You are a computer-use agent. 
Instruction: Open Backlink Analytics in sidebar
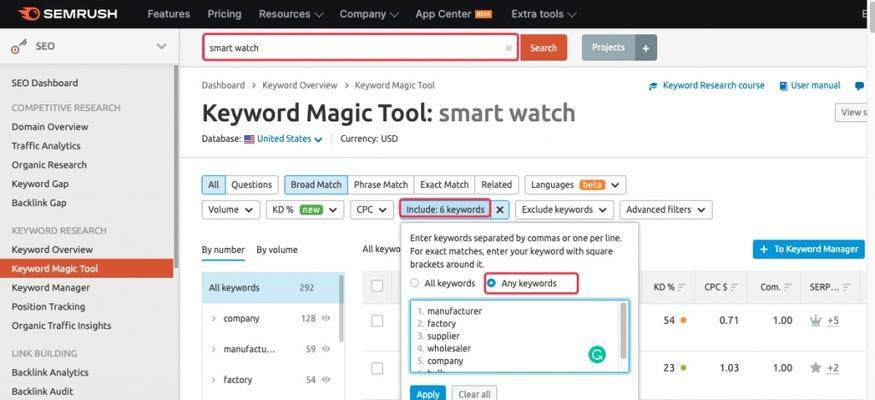pos(50,373)
